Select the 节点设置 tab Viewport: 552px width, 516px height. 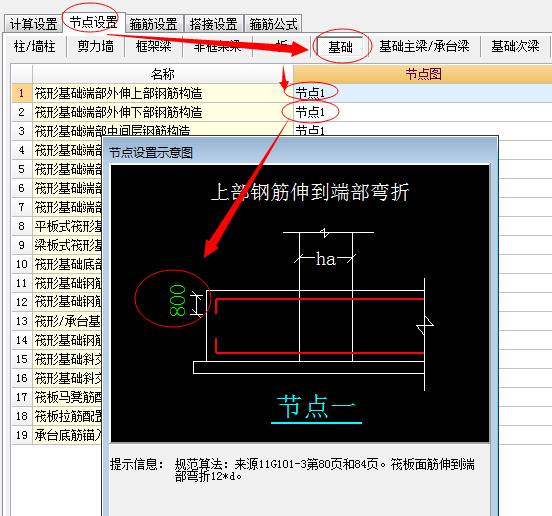coord(93,22)
